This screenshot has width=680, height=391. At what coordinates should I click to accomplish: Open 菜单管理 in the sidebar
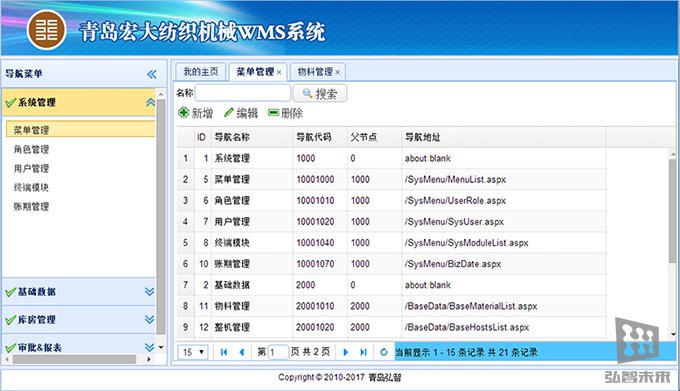[x=80, y=130]
